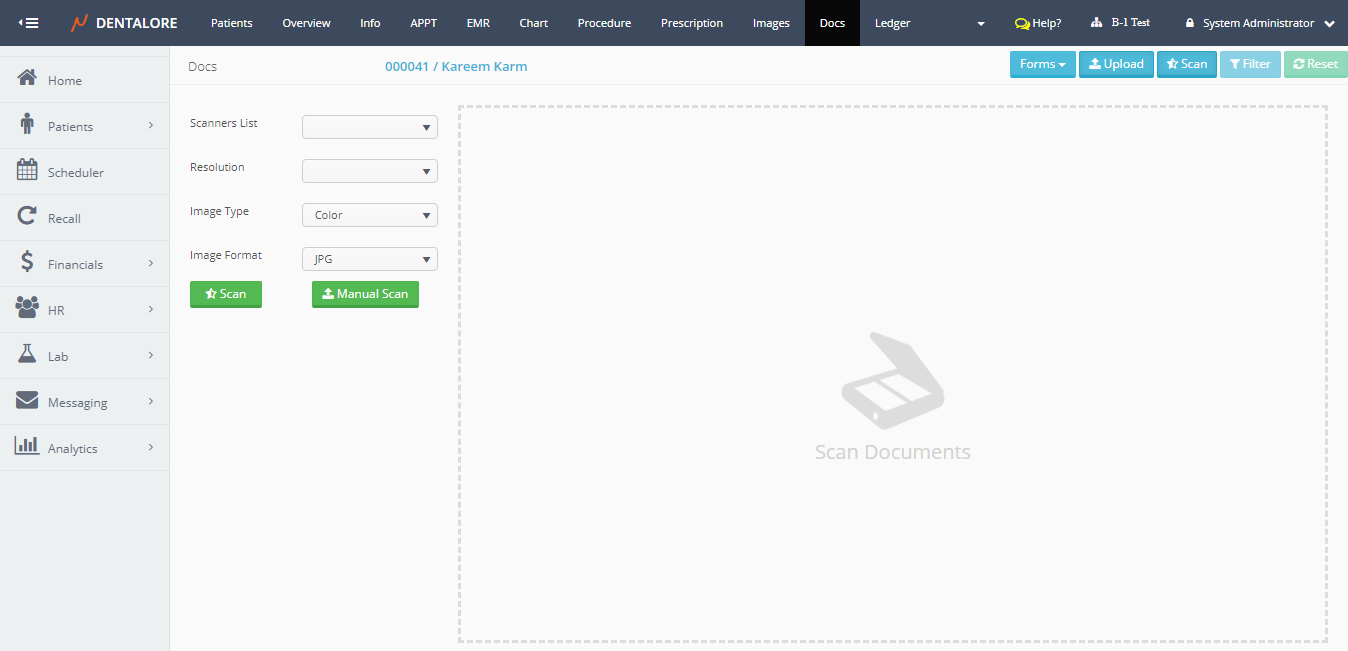1348x651 pixels.
Task: Click the Home house icon in sidebar
Action: [27, 79]
